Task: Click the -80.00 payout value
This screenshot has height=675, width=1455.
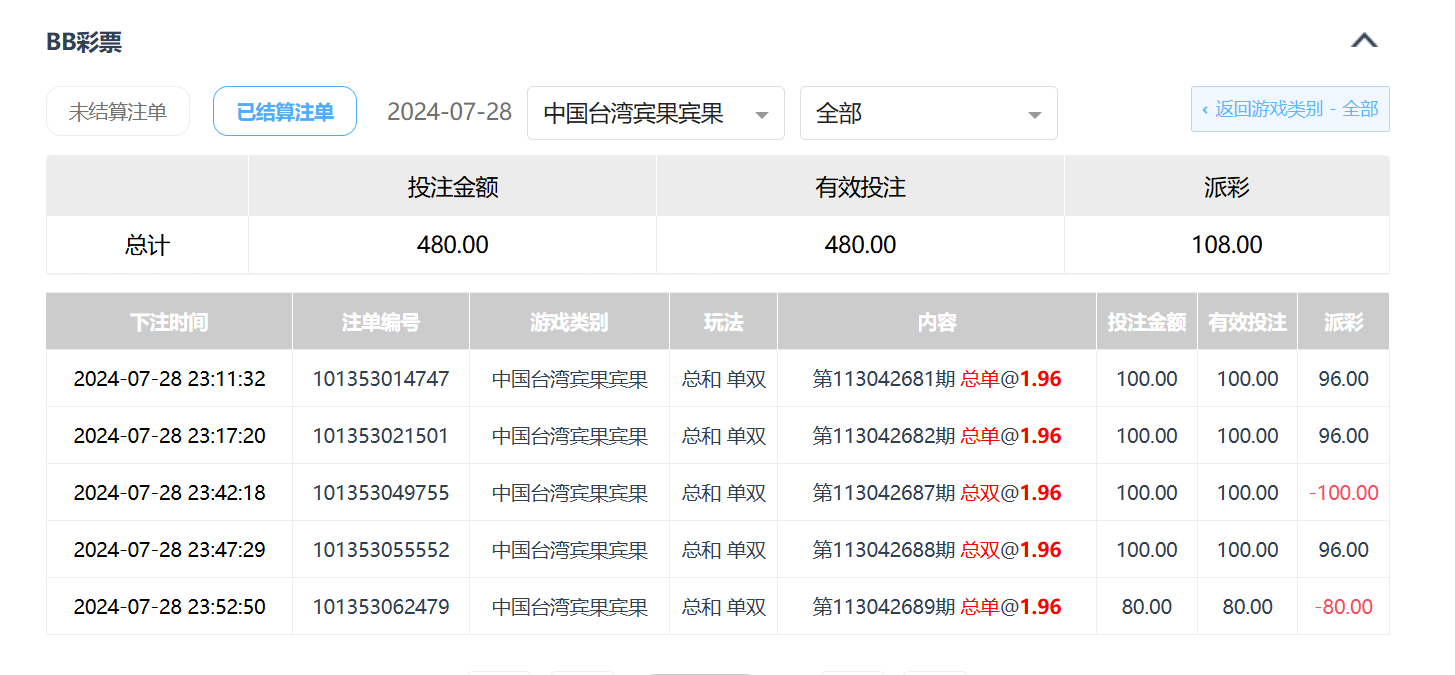Action: 1343,607
